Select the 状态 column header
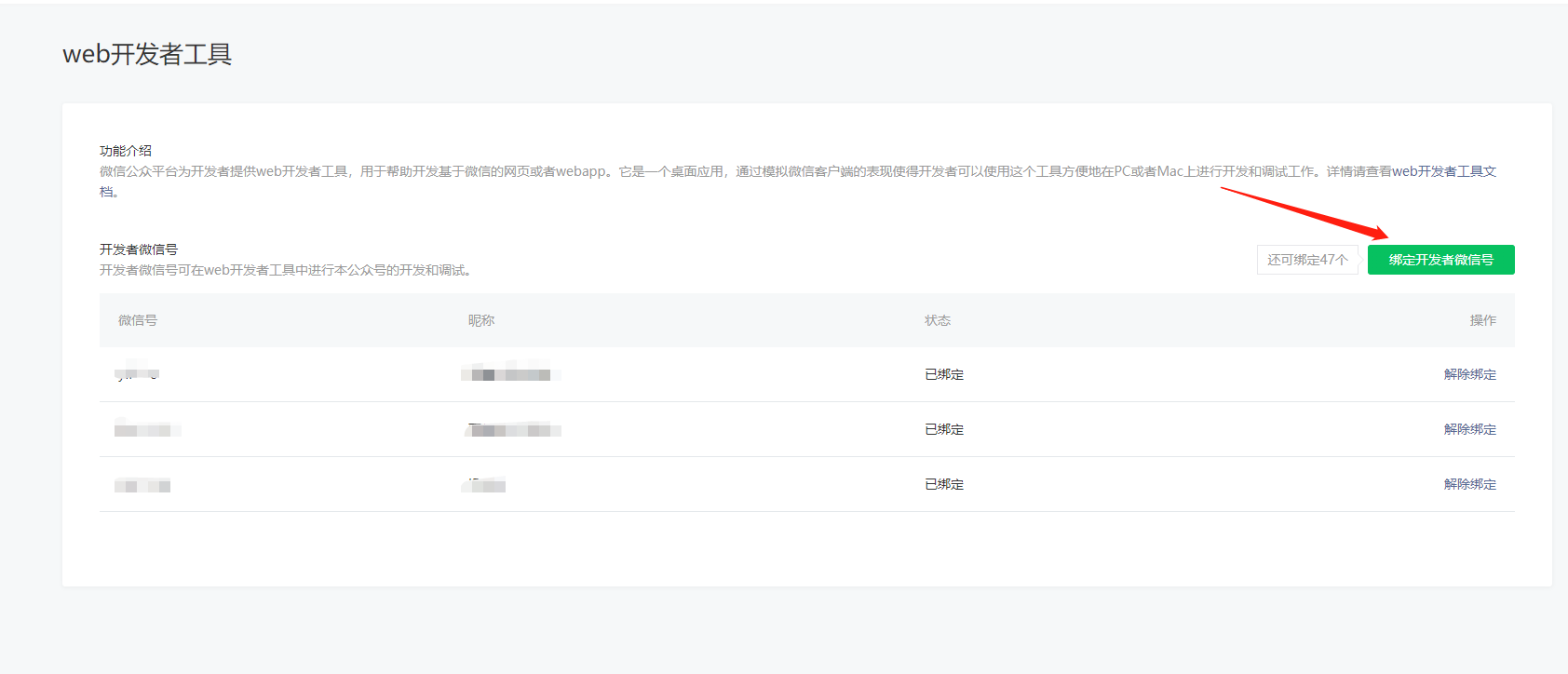The height and width of the screenshot is (674, 1568). tap(938, 320)
